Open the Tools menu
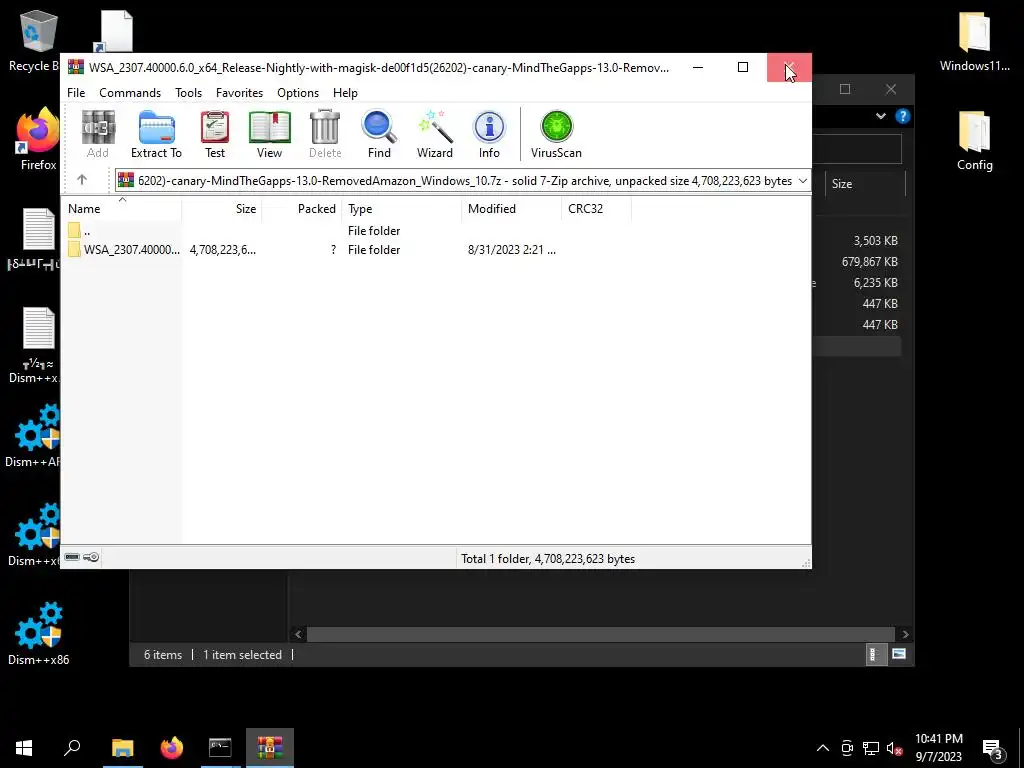The height and width of the screenshot is (768, 1024). point(188,93)
